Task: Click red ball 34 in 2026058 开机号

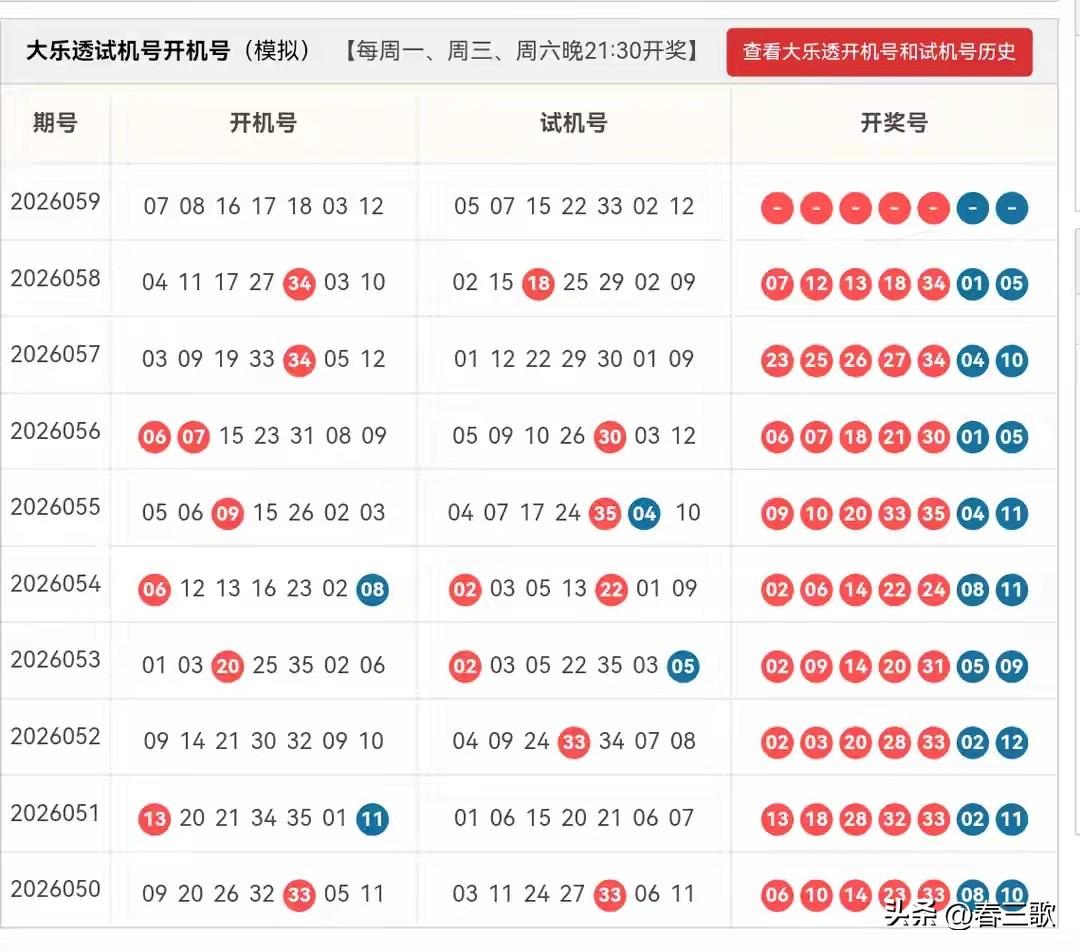Action: coord(299,283)
